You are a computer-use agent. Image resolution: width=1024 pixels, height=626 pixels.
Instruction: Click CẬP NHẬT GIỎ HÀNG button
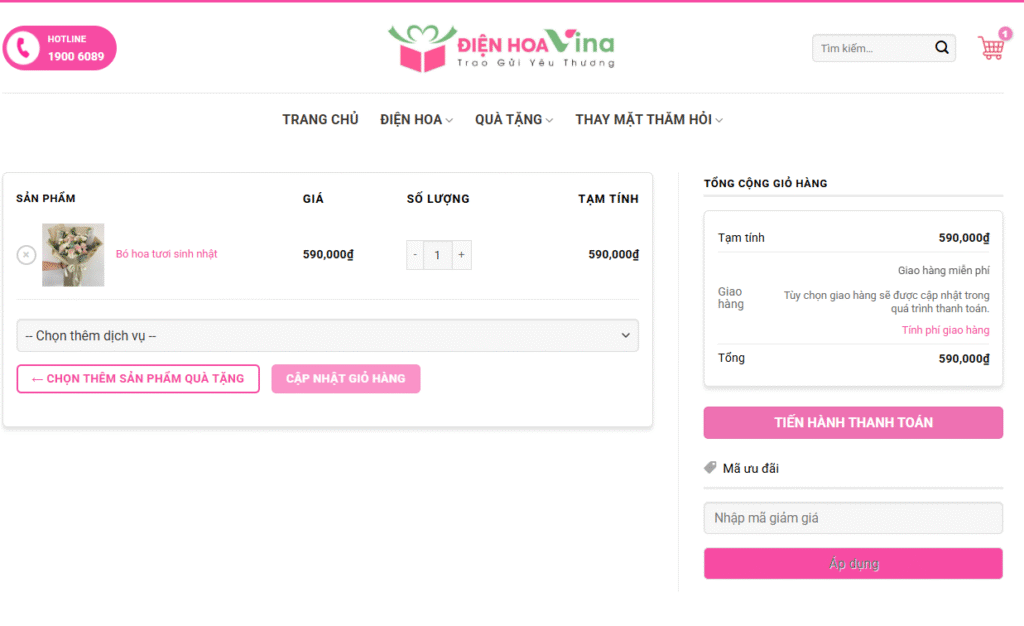tap(345, 379)
